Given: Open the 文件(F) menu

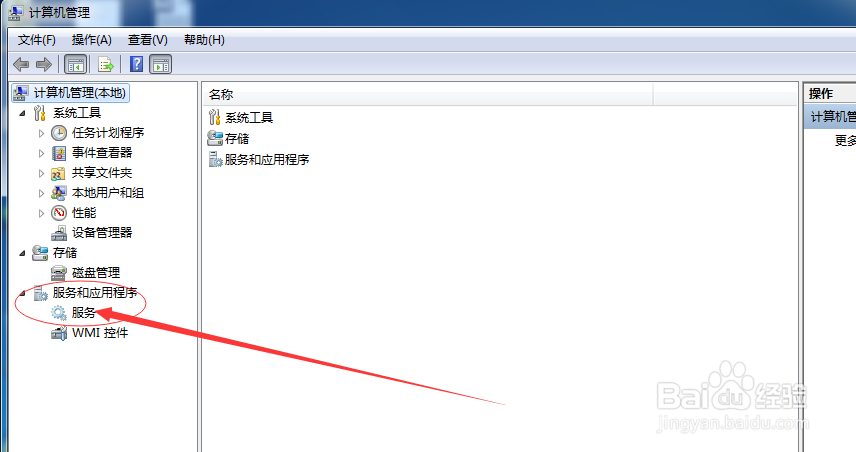Looking at the screenshot, I should click(x=37, y=40).
